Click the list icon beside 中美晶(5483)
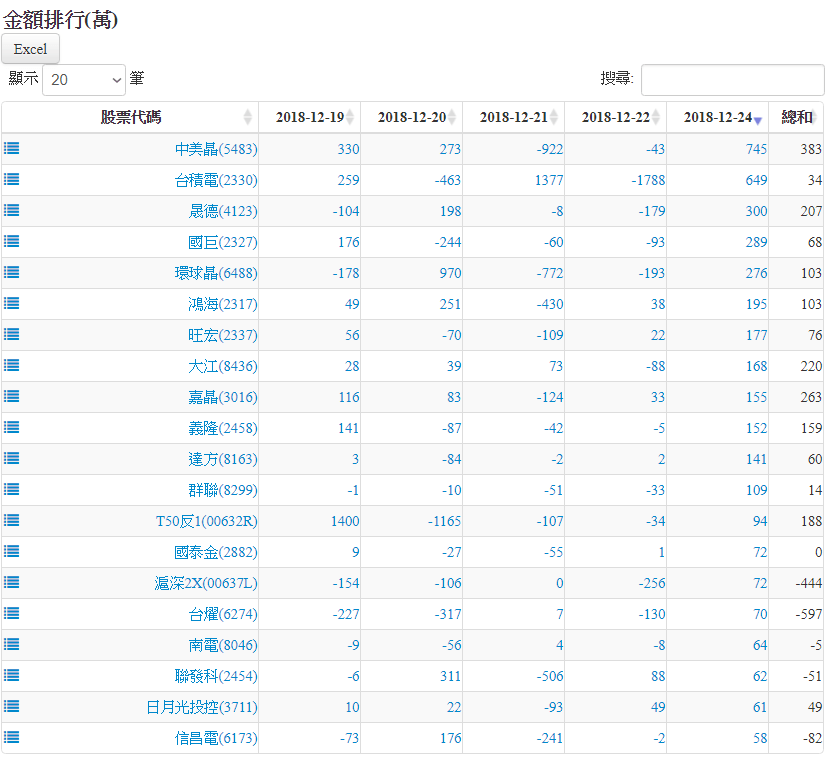 [12, 148]
